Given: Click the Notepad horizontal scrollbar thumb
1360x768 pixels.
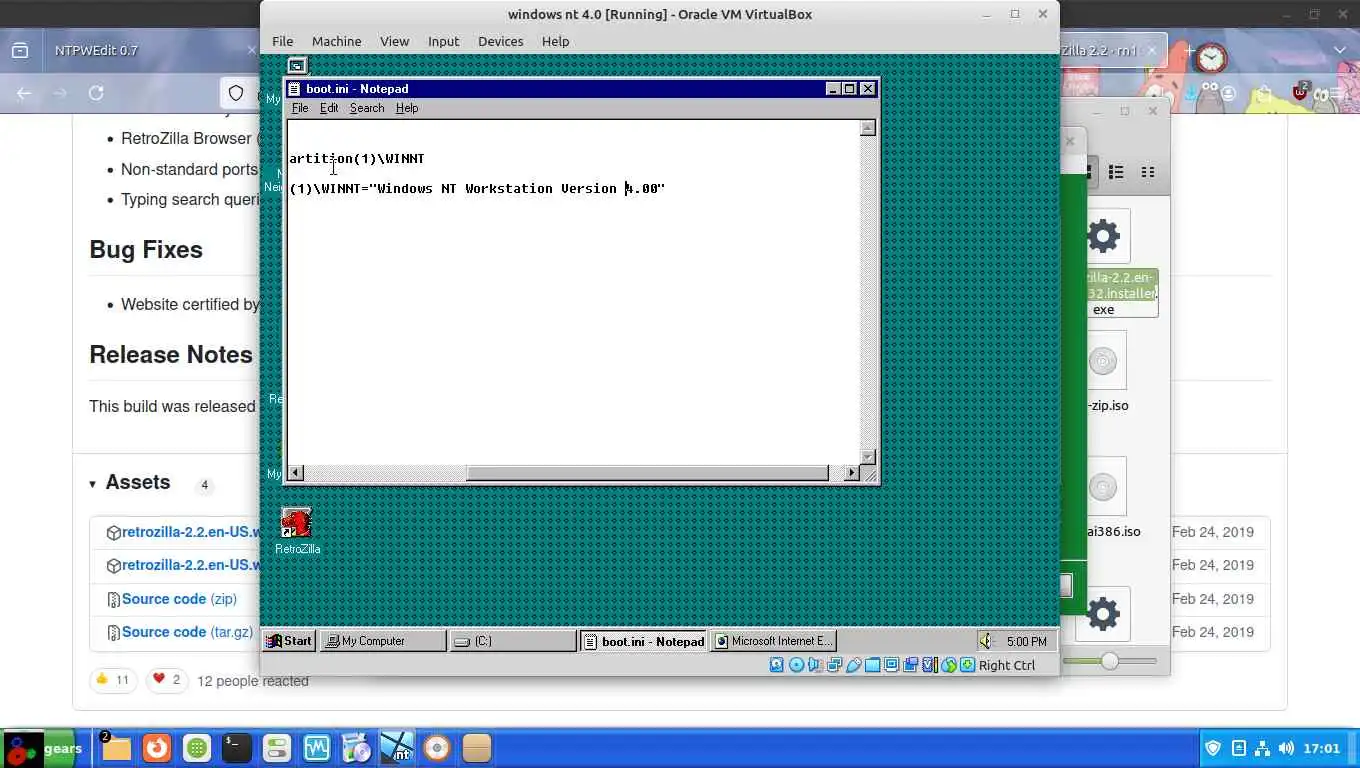Looking at the screenshot, I should click(647, 473).
